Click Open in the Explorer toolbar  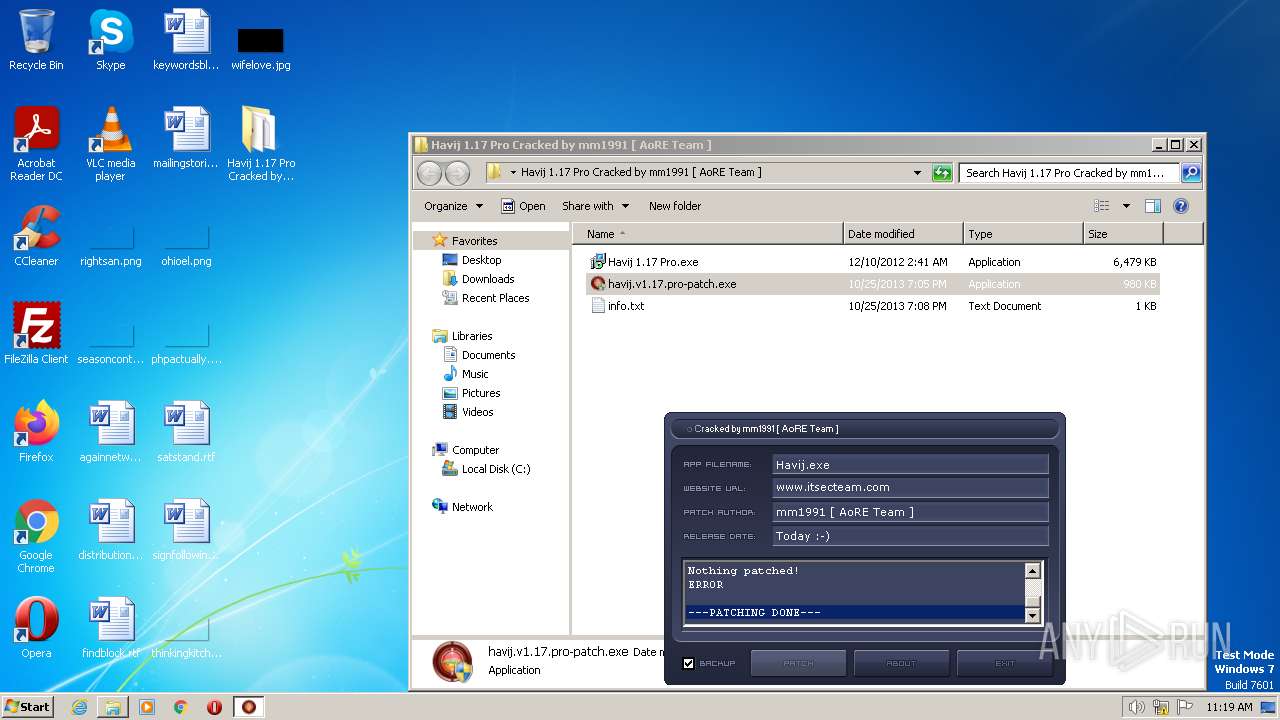pyautogui.click(x=523, y=206)
